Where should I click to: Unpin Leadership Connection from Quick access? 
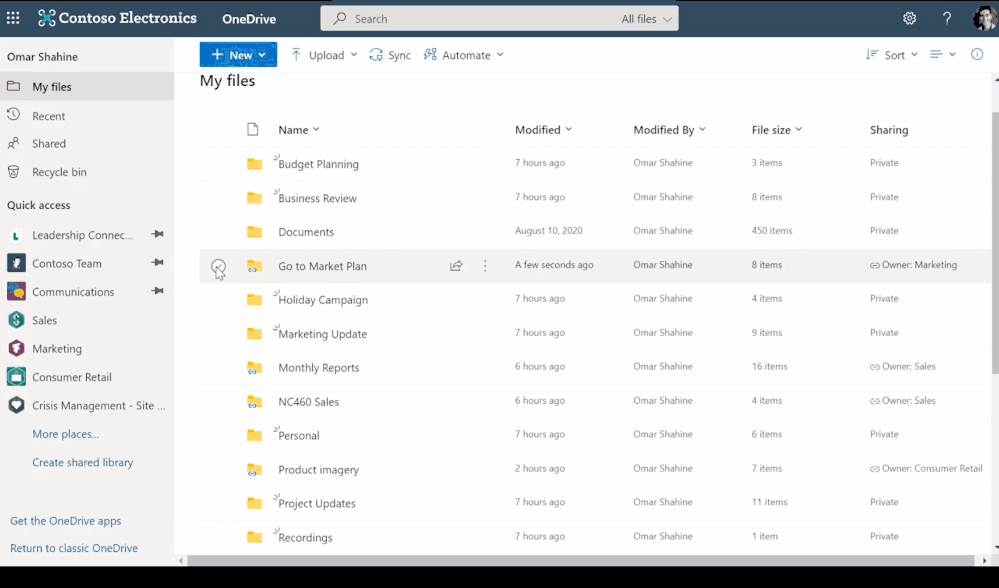click(157, 234)
